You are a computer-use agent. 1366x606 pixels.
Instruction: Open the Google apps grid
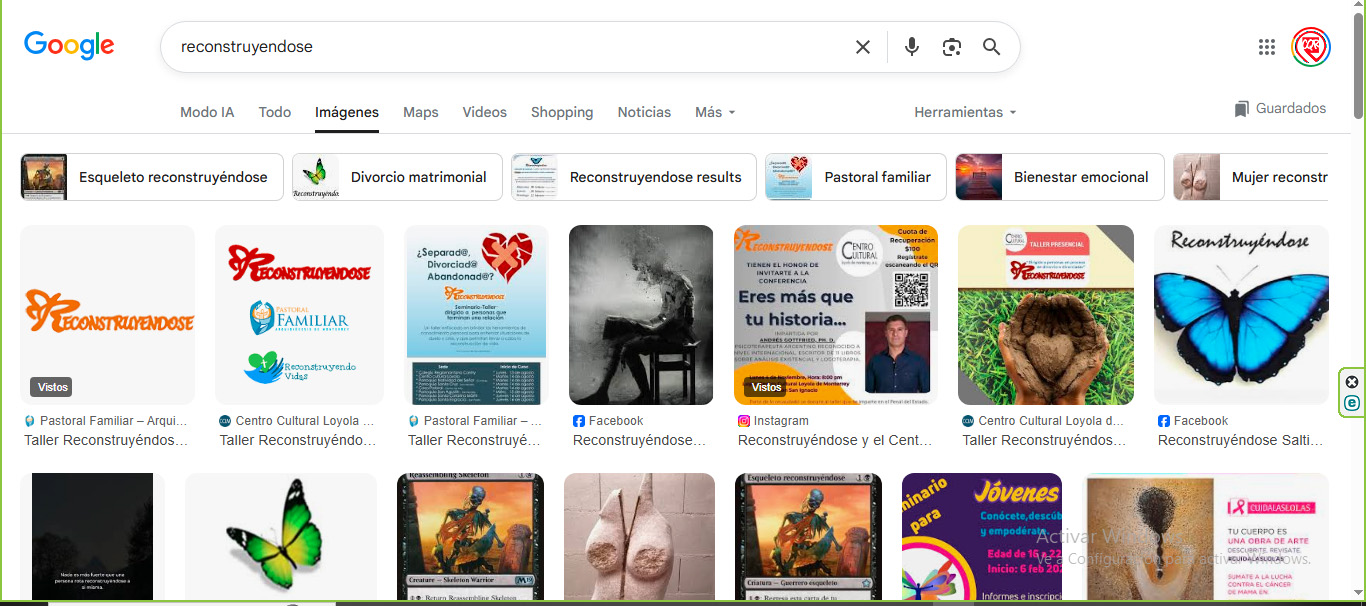1267,47
